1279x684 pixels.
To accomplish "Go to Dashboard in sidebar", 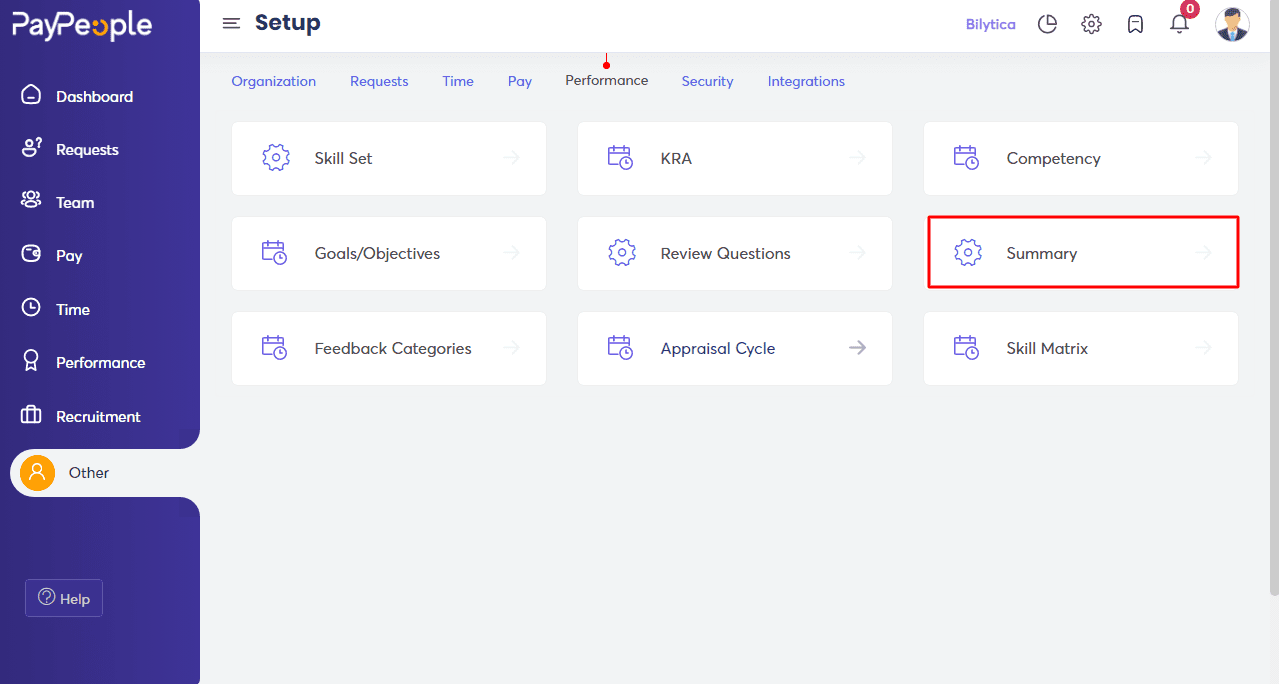I will (x=95, y=96).
